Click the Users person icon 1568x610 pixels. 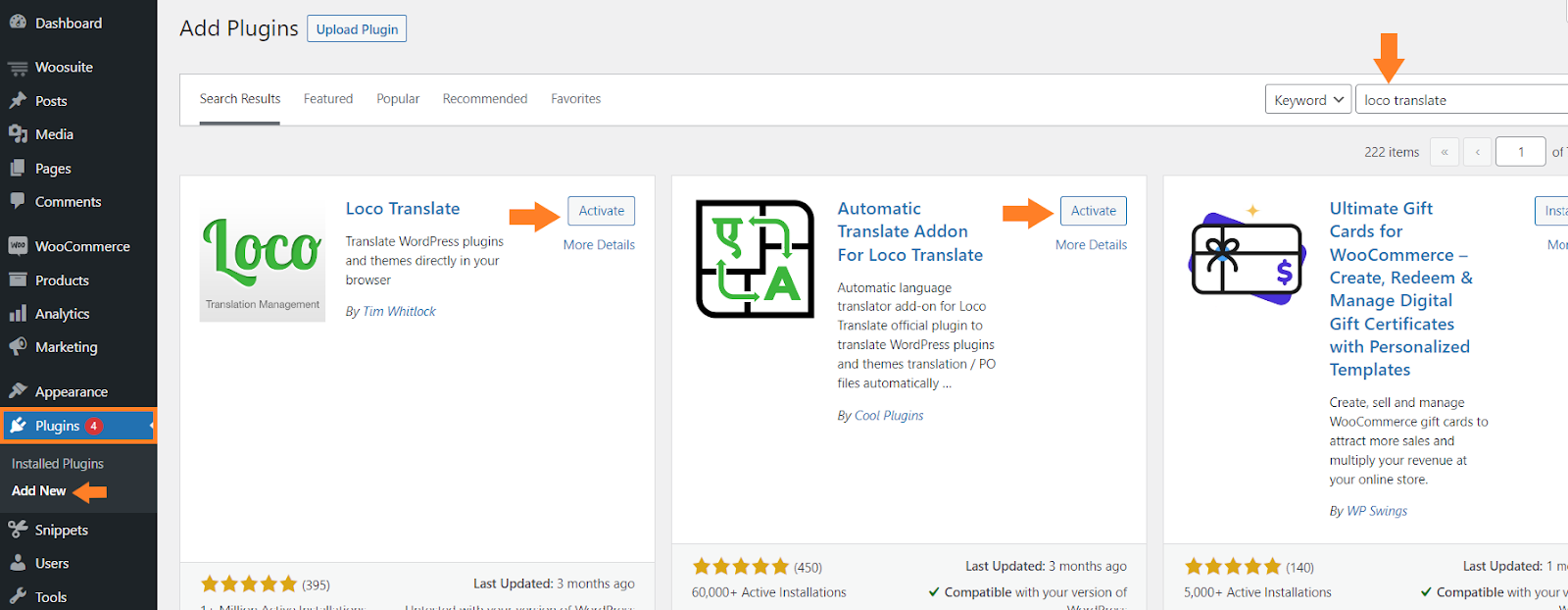coord(18,563)
